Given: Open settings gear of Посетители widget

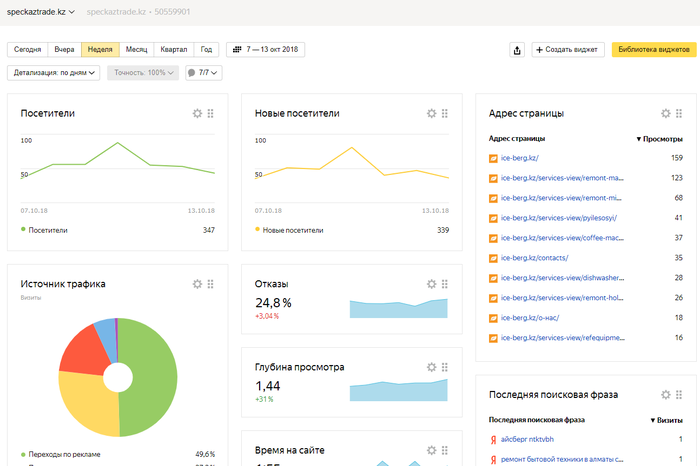Looking at the screenshot, I should 197,114.
